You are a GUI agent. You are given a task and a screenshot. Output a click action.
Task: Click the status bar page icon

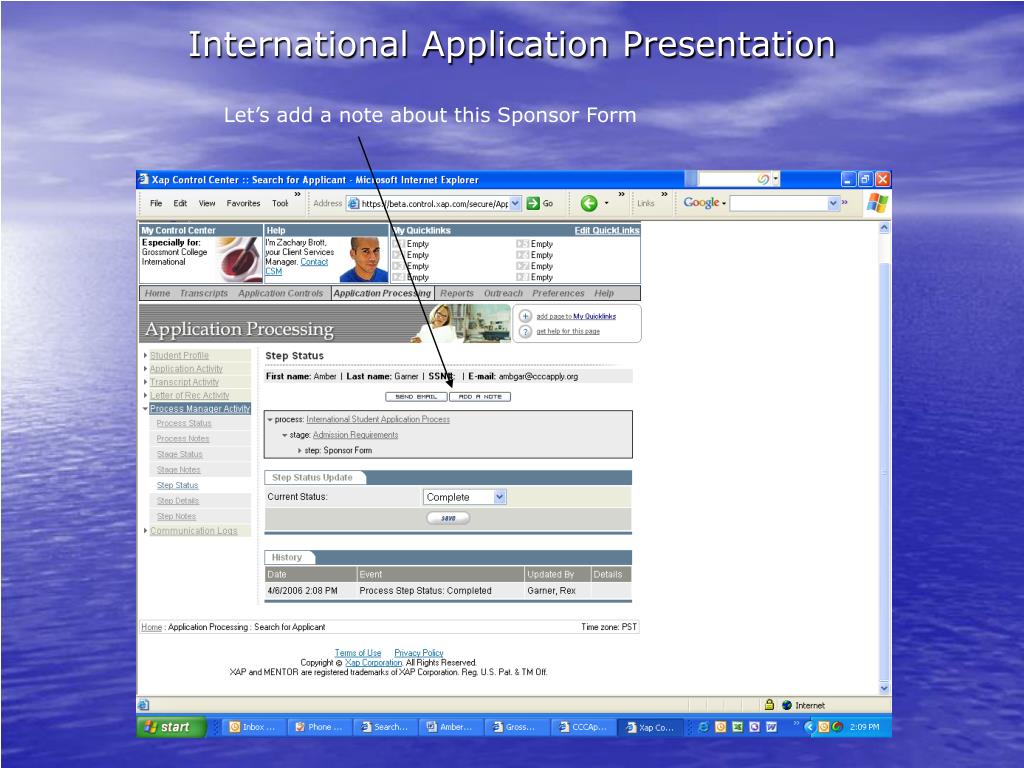(x=144, y=705)
